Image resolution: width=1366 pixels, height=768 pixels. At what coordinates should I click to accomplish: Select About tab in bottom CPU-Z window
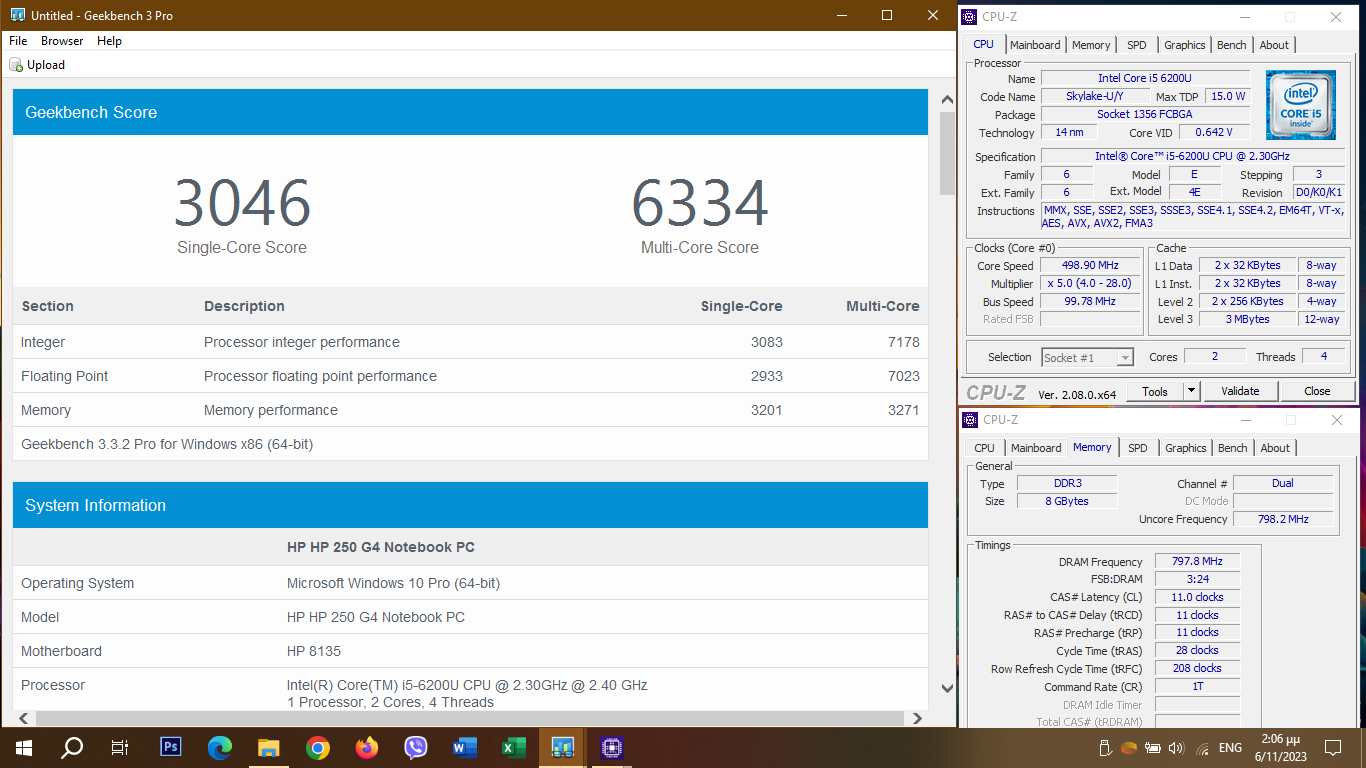point(1275,448)
